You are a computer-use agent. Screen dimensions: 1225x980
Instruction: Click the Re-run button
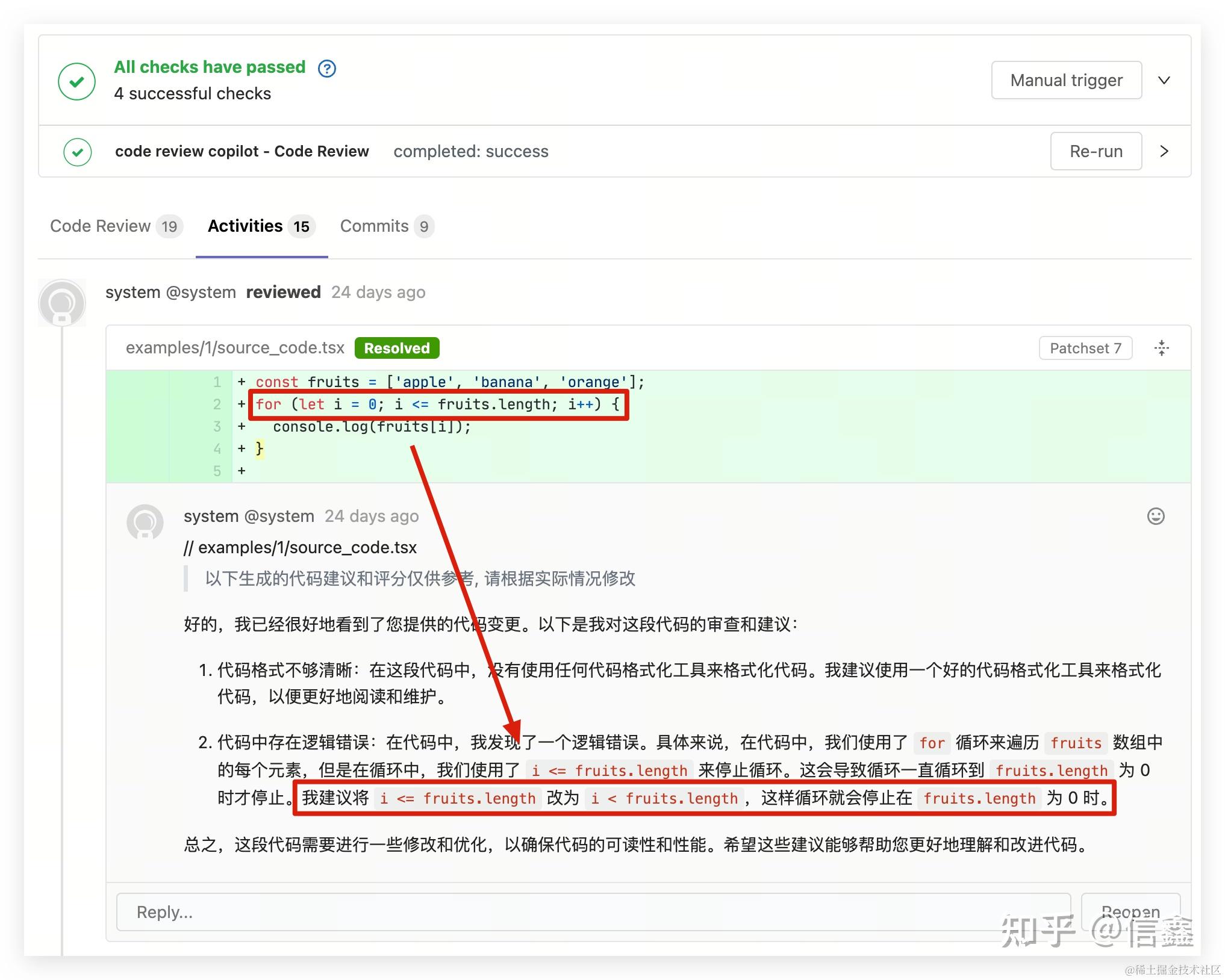tap(1096, 151)
